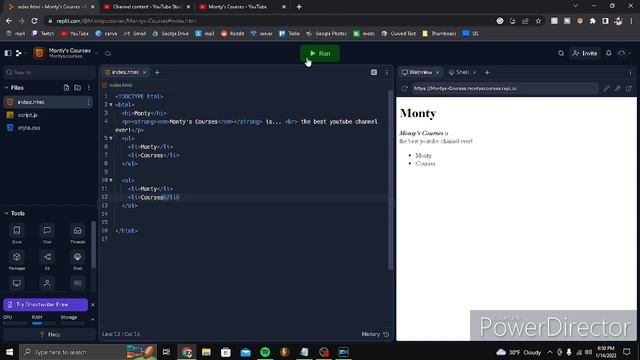Image resolution: width=640 pixels, height=360 pixels.
Task: Select index.html in the file tree
Action: pos(48,102)
